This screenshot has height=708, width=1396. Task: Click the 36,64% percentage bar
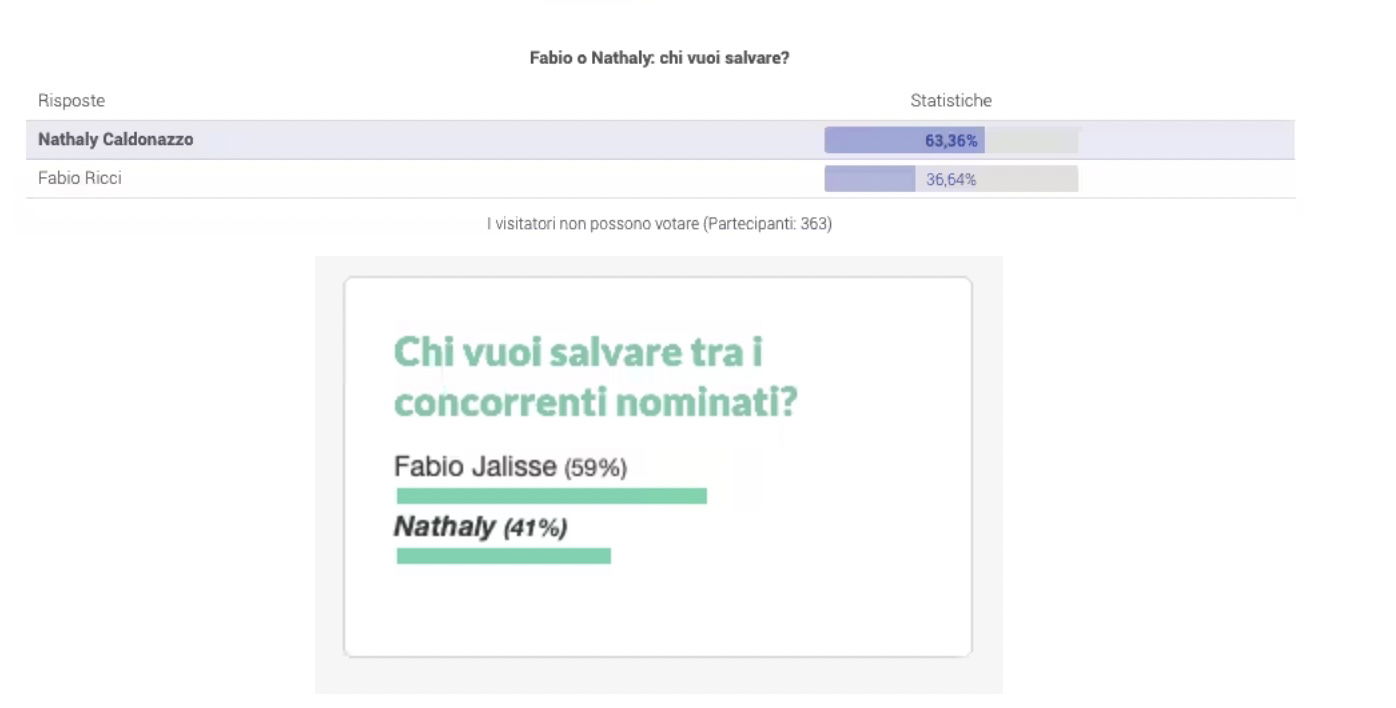coord(951,179)
